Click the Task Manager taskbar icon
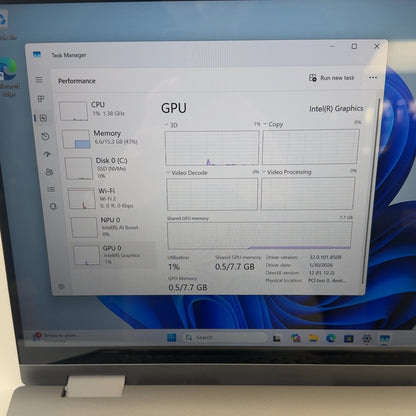Screen dimensions: 416x416 coord(385,339)
